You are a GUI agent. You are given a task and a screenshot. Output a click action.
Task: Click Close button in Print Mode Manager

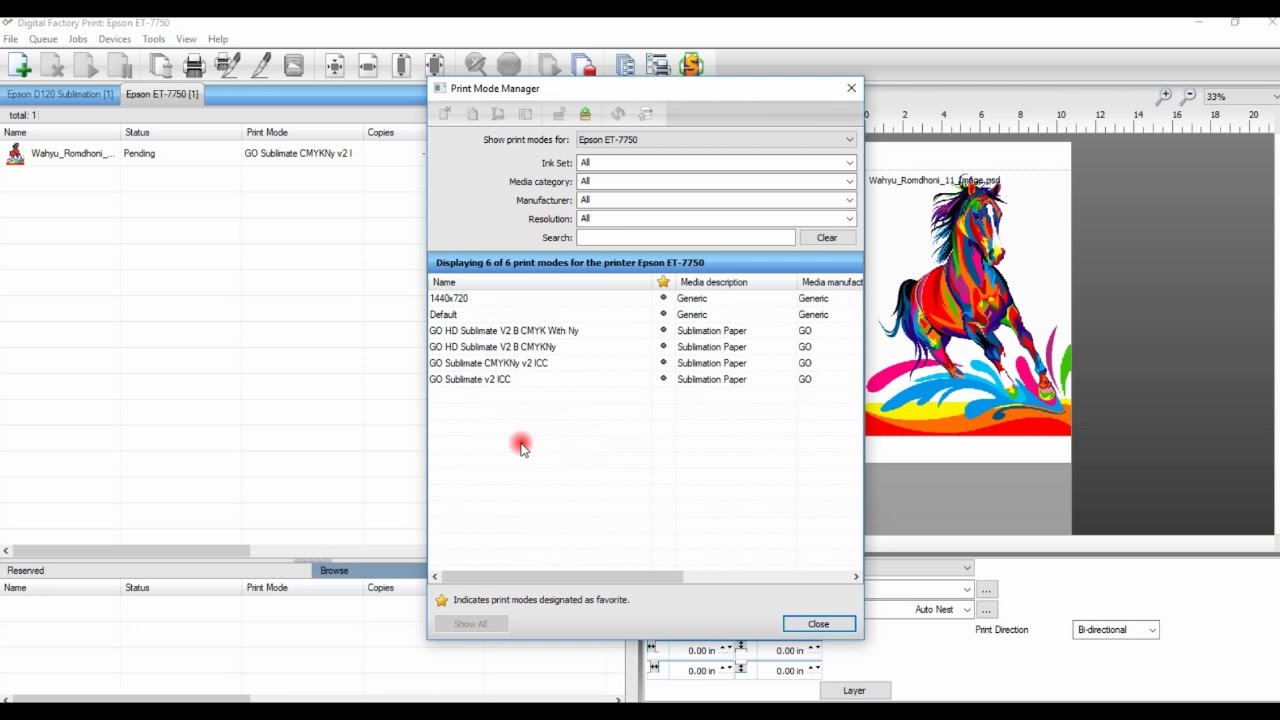[x=819, y=624]
